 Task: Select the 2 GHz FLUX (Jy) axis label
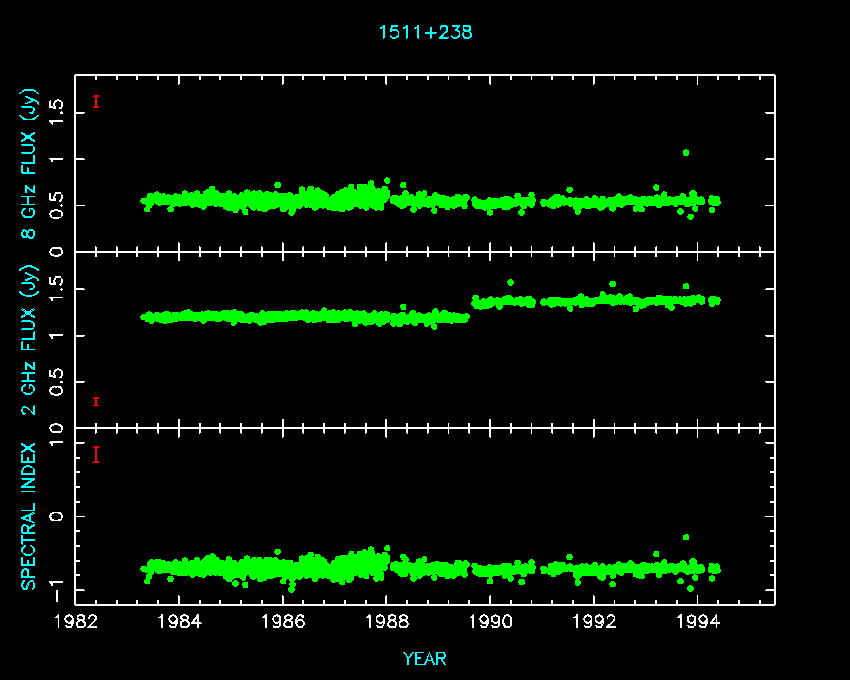click(29, 341)
